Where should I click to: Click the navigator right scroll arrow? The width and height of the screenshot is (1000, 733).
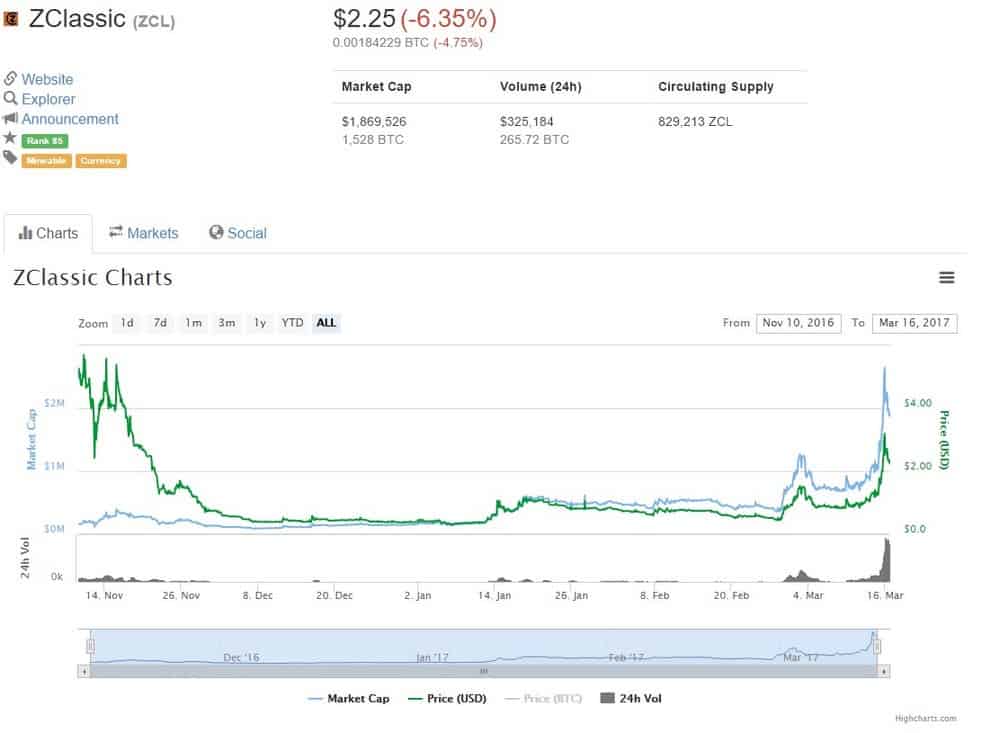pos(883,671)
